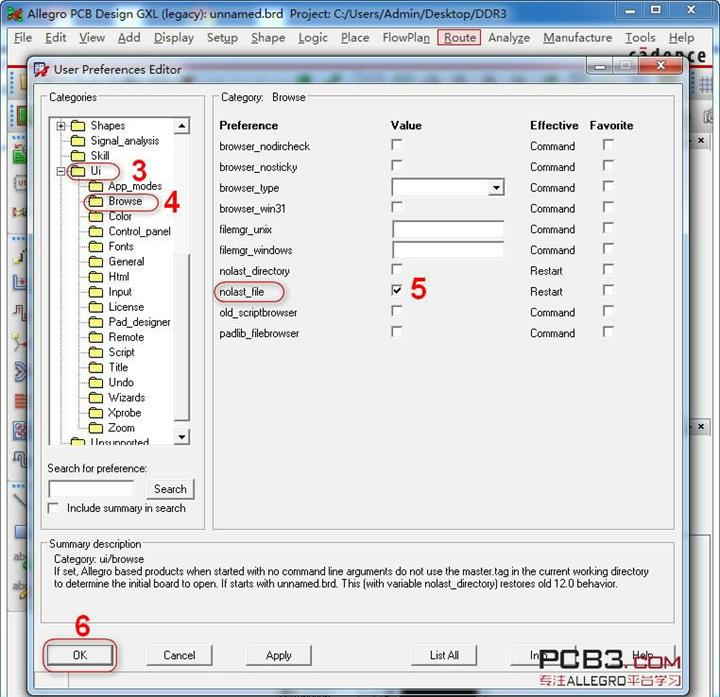The width and height of the screenshot is (720, 697).
Task: Open the Setup menu
Action: tap(222, 38)
